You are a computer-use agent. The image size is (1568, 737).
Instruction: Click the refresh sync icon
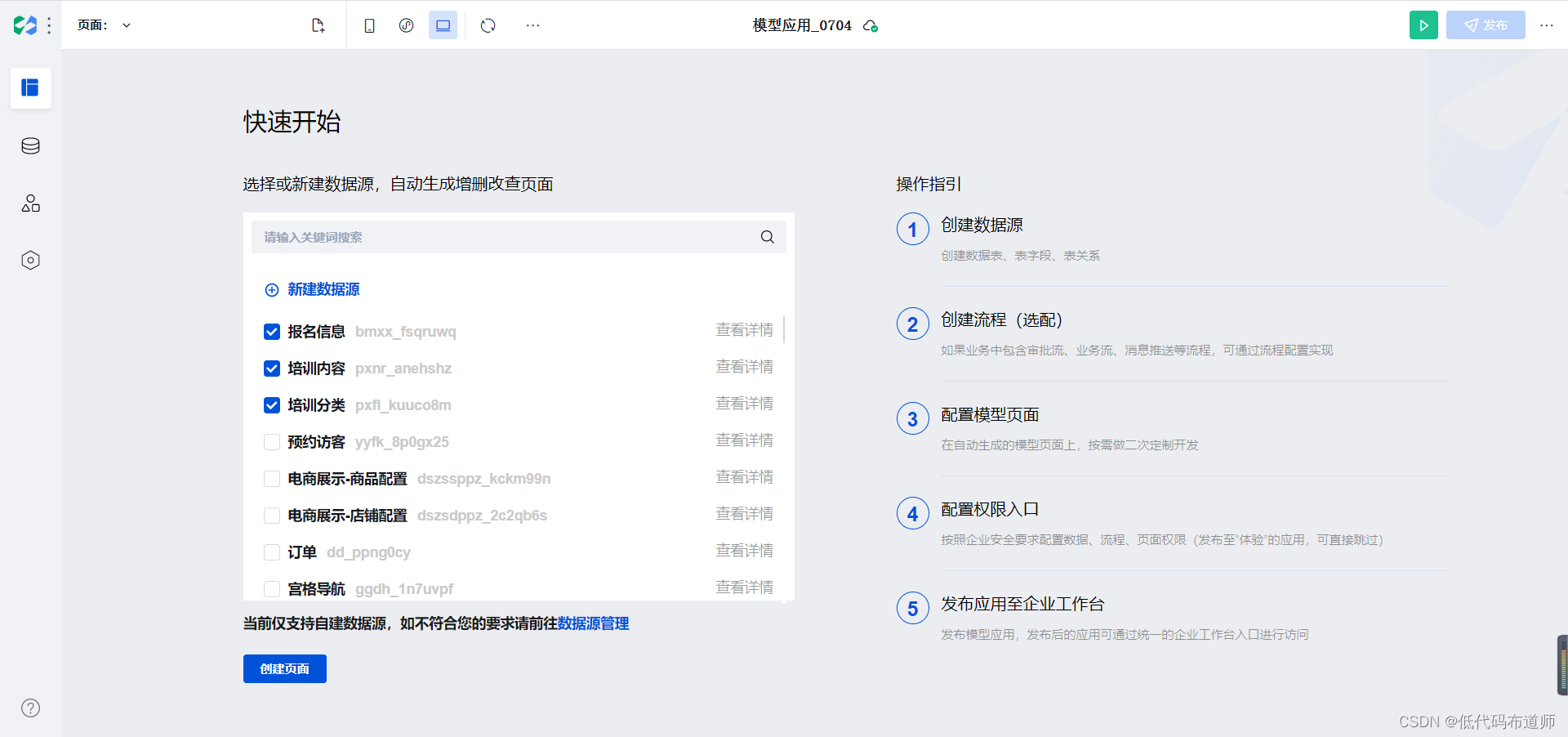click(488, 25)
